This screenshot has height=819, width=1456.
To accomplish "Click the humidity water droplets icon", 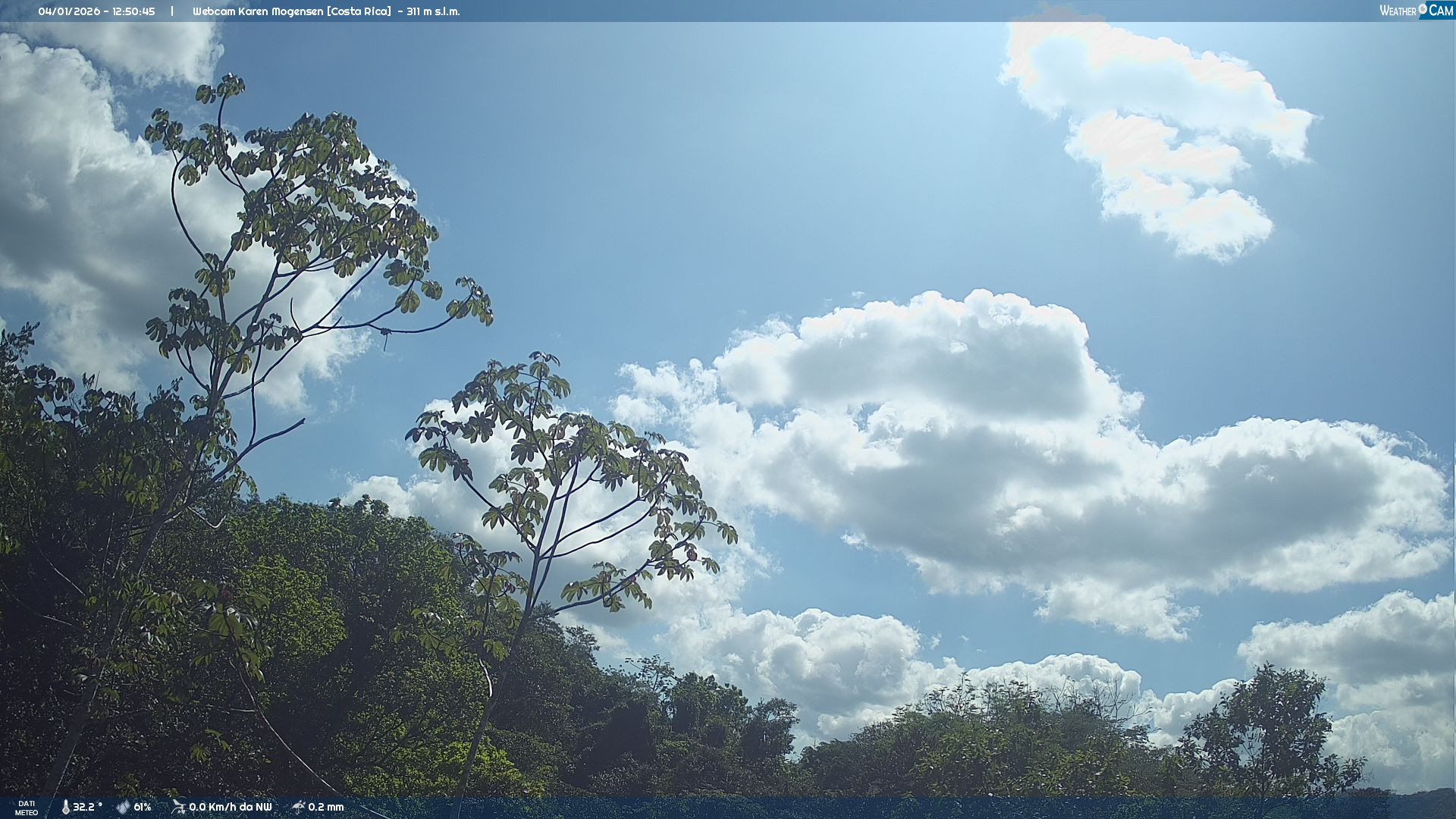I will [x=123, y=807].
